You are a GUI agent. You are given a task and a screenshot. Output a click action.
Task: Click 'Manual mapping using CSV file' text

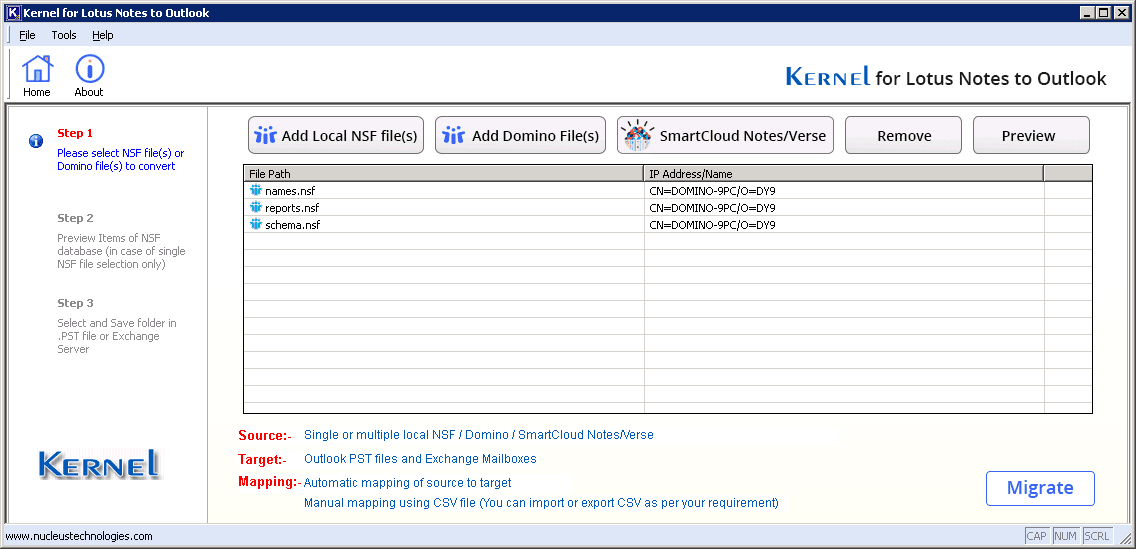(390, 503)
